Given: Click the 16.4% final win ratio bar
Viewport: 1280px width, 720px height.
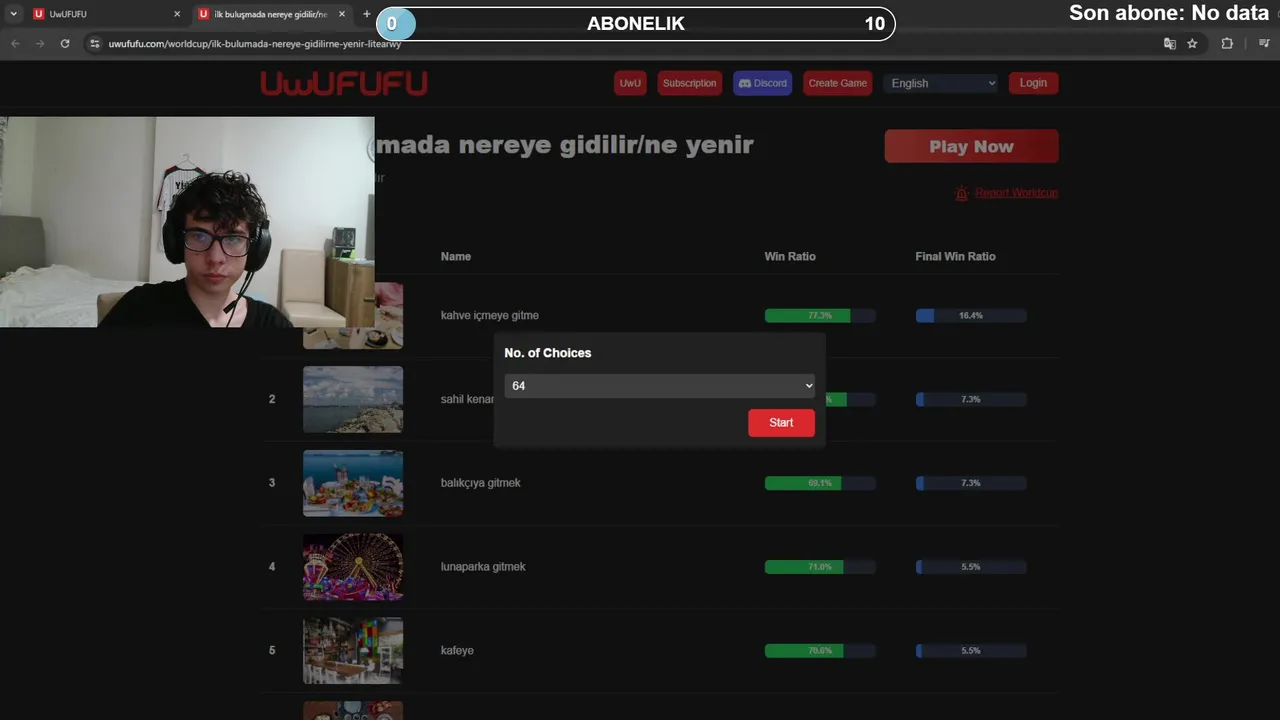Looking at the screenshot, I should [x=971, y=316].
